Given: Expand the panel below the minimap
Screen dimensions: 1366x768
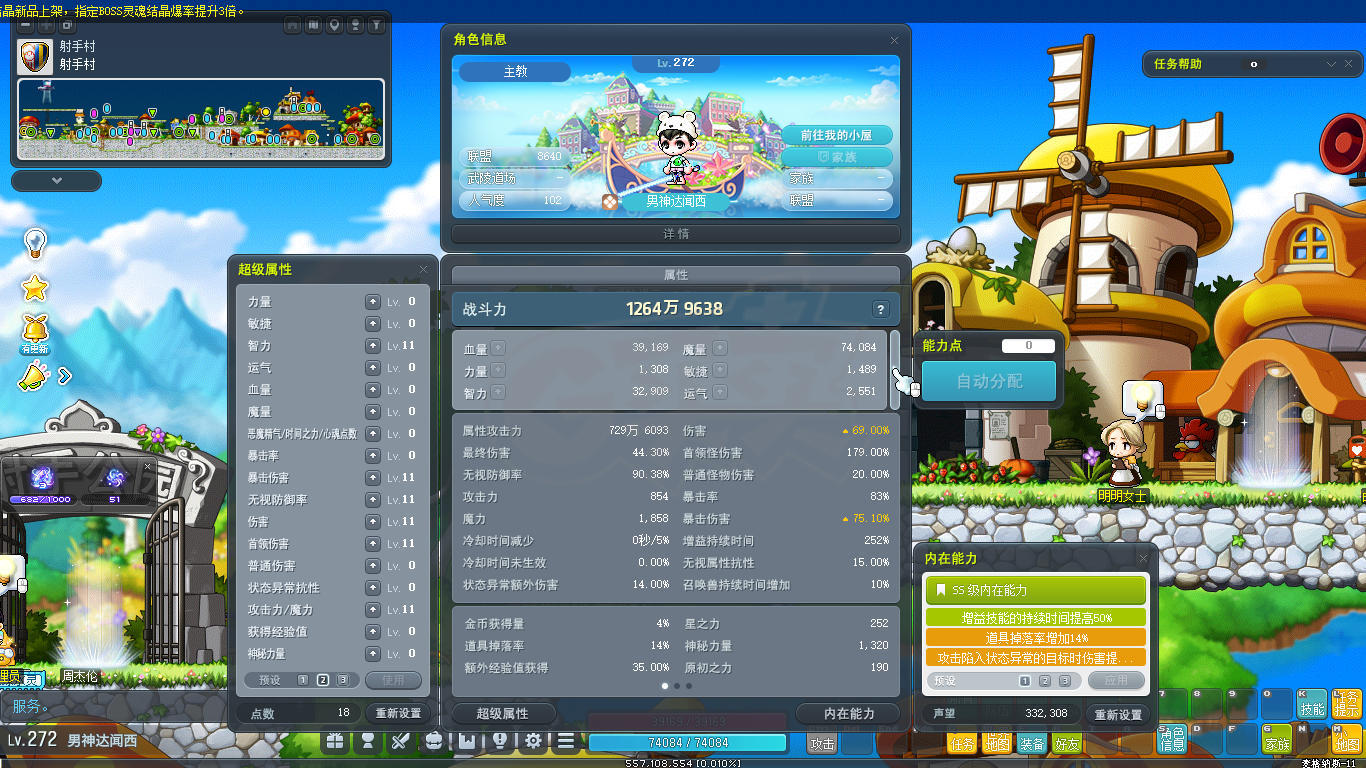Looking at the screenshot, I should point(57,181).
